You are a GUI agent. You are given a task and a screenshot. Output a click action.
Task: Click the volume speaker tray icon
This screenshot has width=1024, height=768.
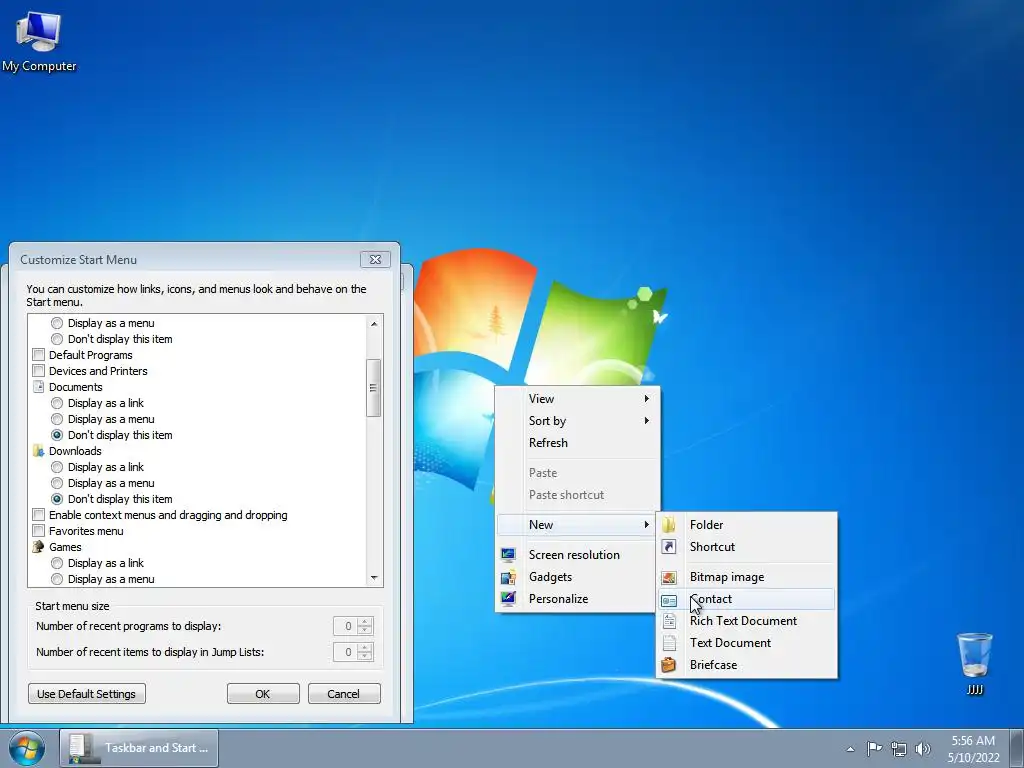[x=923, y=748]
